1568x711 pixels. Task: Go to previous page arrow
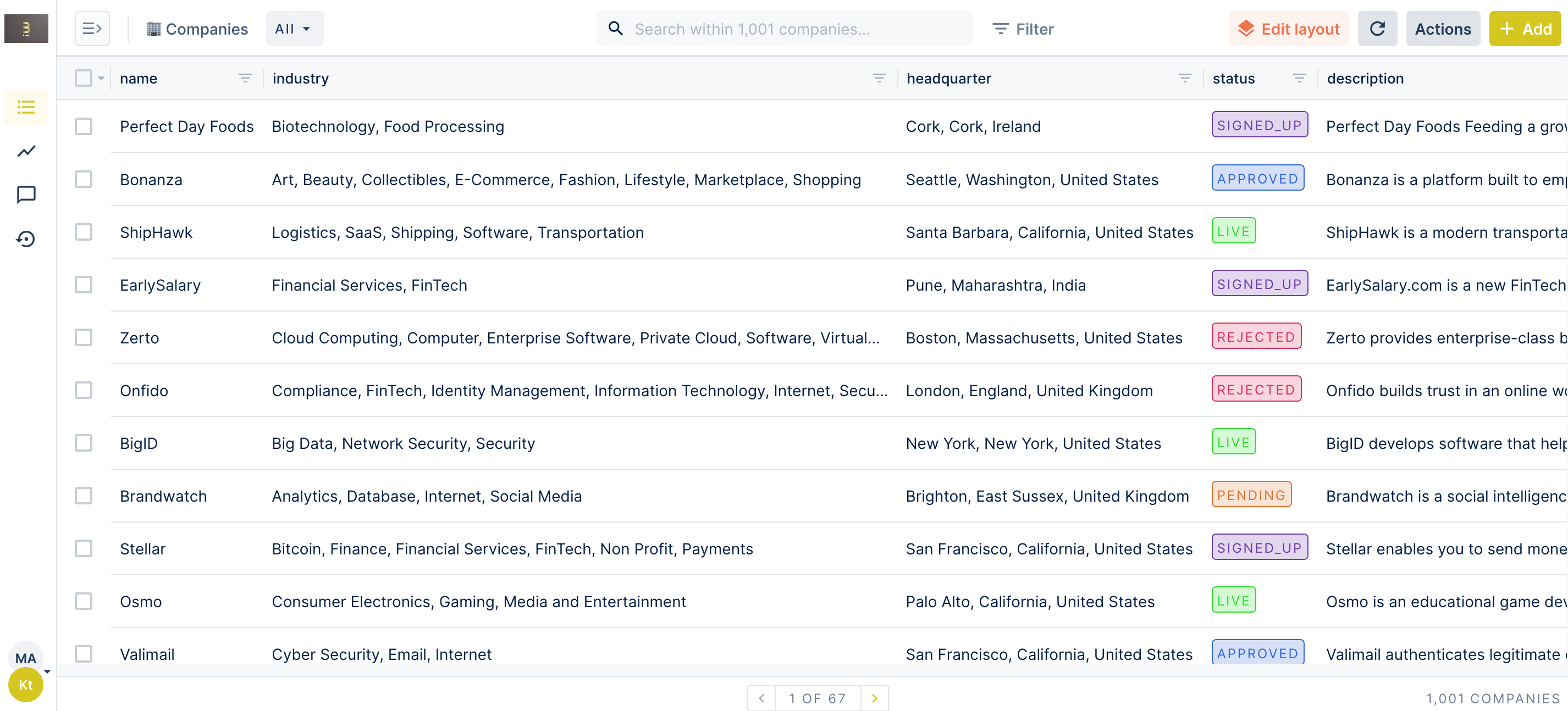point(761,698)
